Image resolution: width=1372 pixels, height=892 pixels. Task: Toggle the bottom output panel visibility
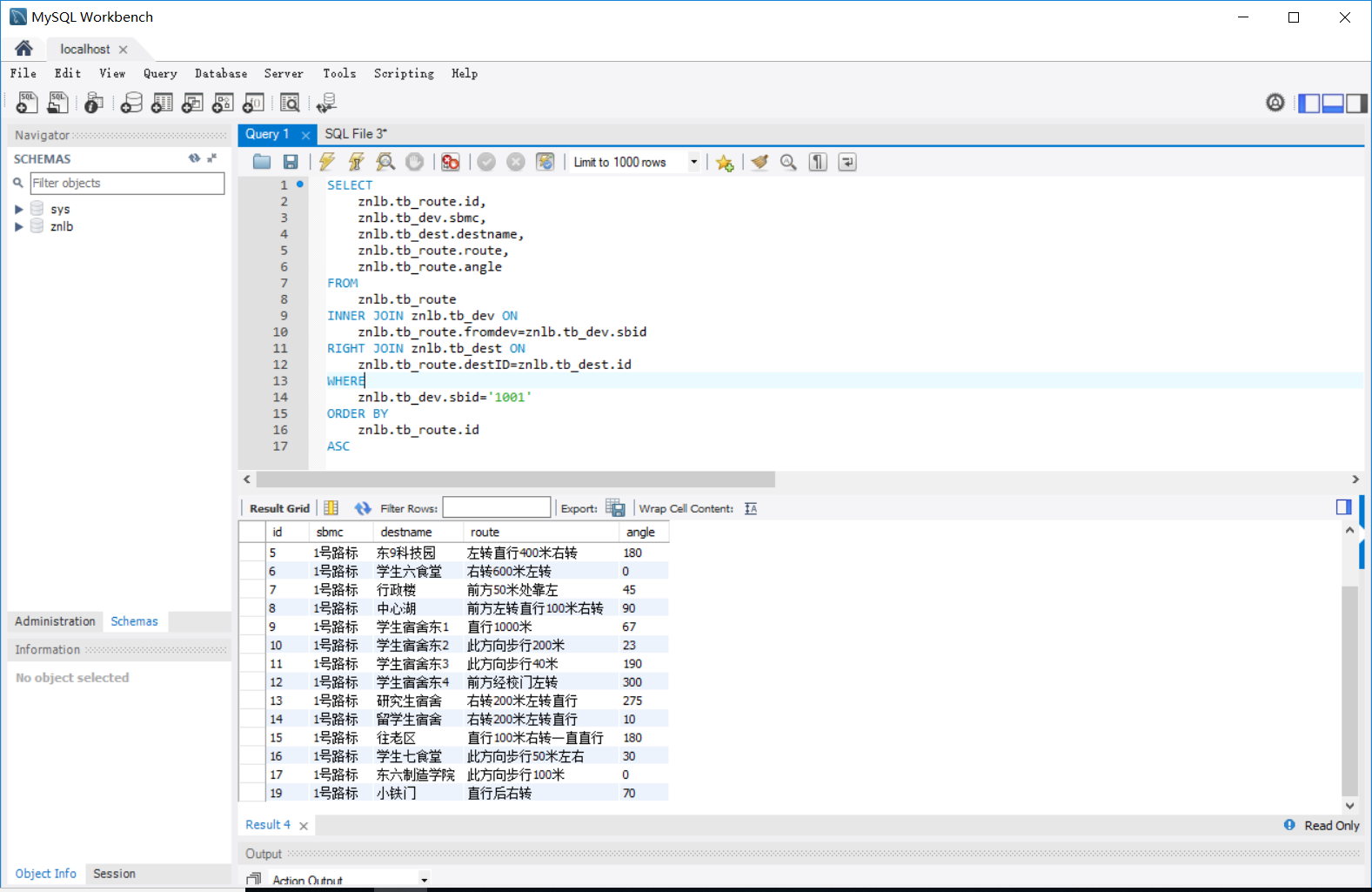[x=1332, y=104]
